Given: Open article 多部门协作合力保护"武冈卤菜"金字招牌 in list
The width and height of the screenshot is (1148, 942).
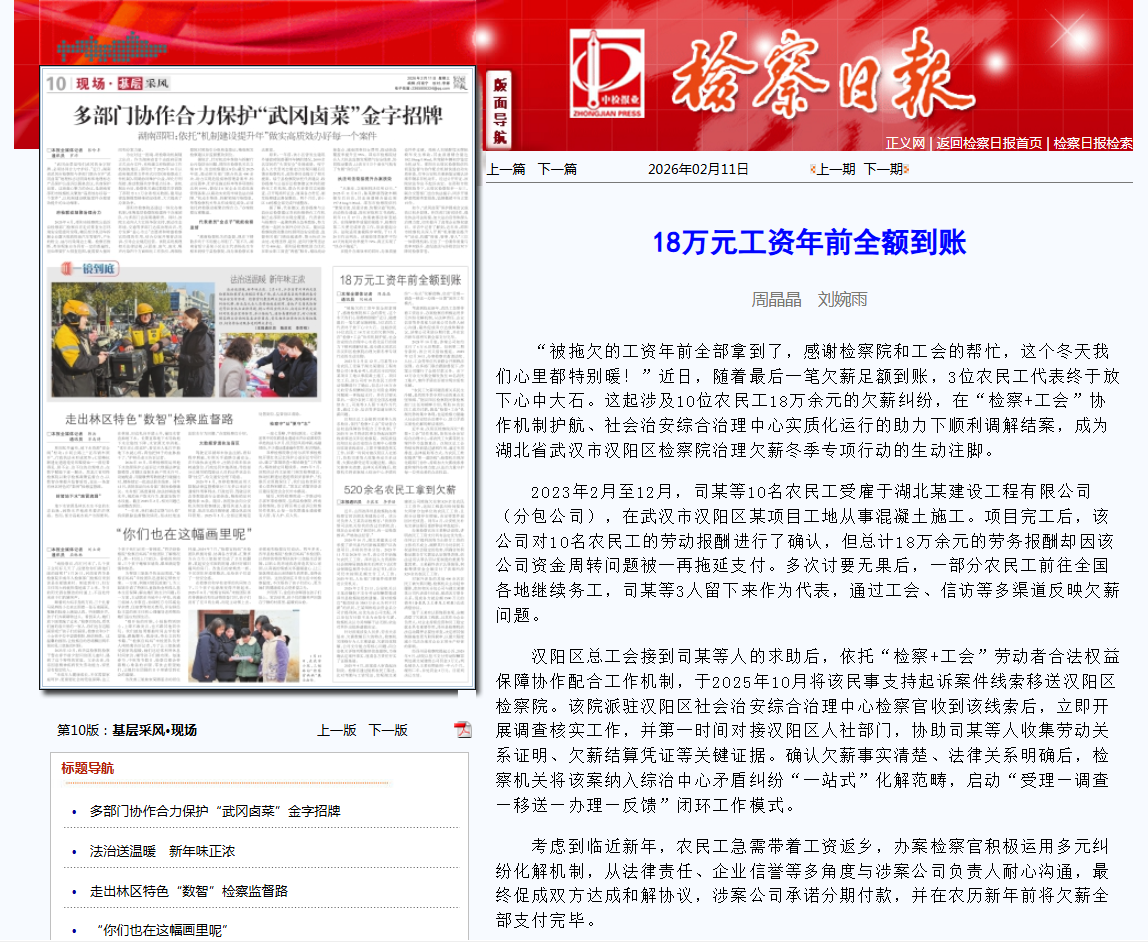Looking at the screenshot, I should pyautogui.click(x=215, y=811).
